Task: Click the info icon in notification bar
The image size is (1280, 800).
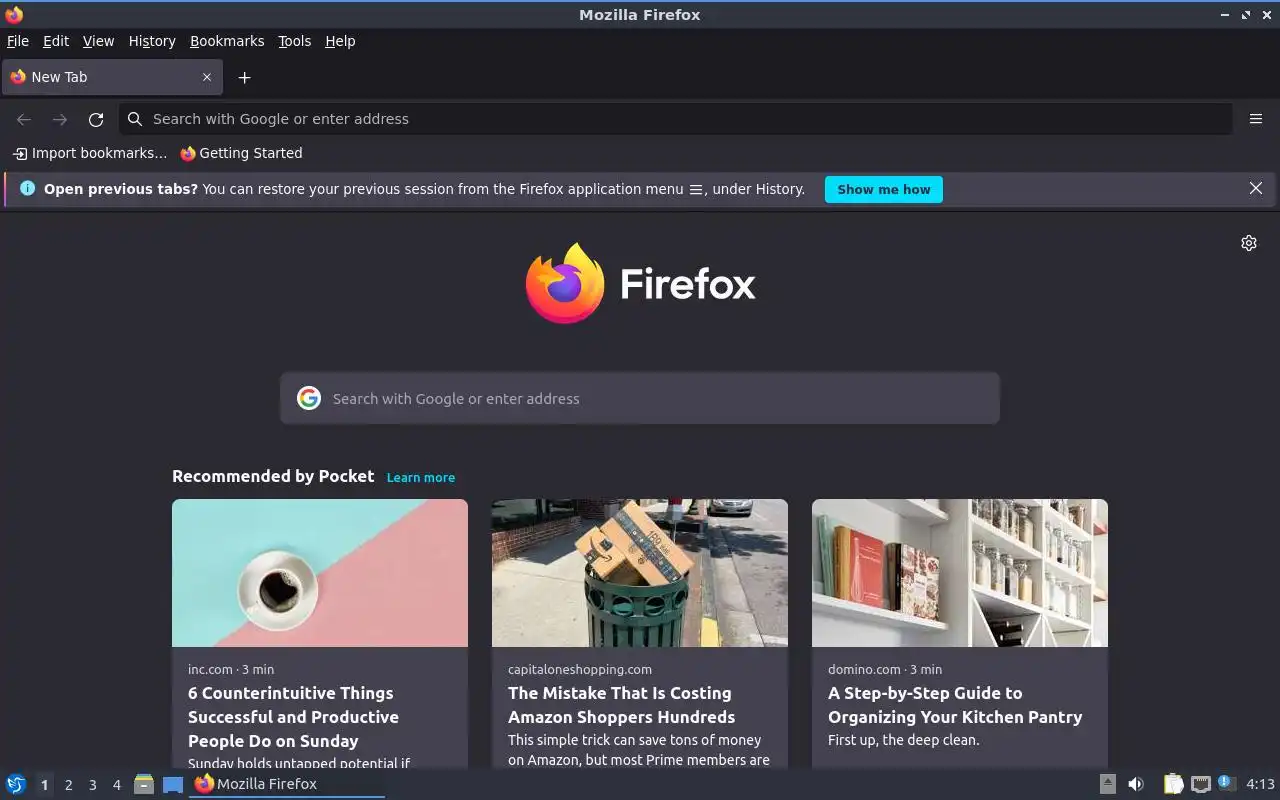Action: (27, 188)
